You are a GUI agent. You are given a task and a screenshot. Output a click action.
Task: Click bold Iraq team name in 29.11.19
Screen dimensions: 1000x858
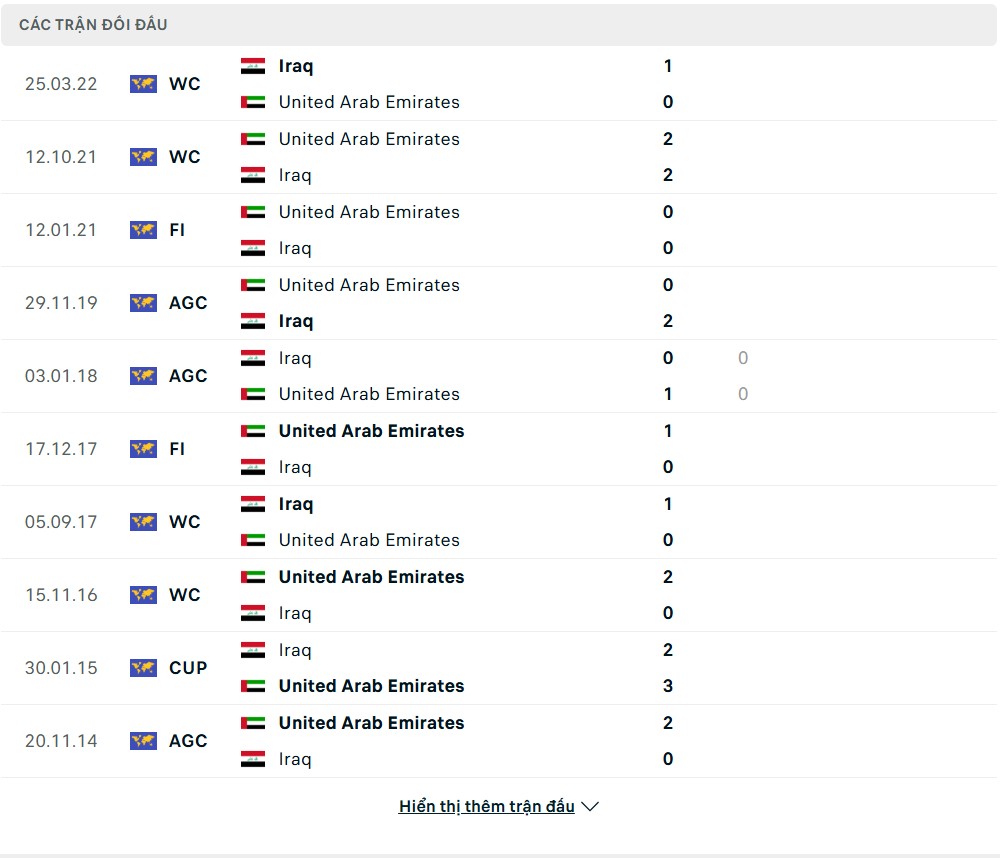[x=296, y=321]
